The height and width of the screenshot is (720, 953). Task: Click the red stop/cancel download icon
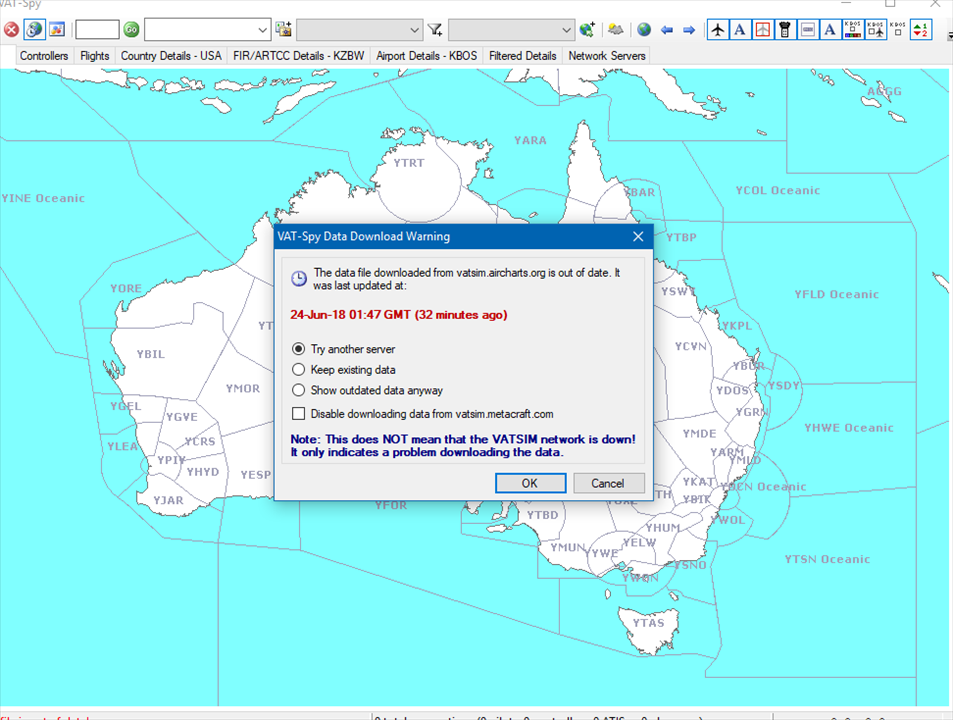click(x=11, y=29)
